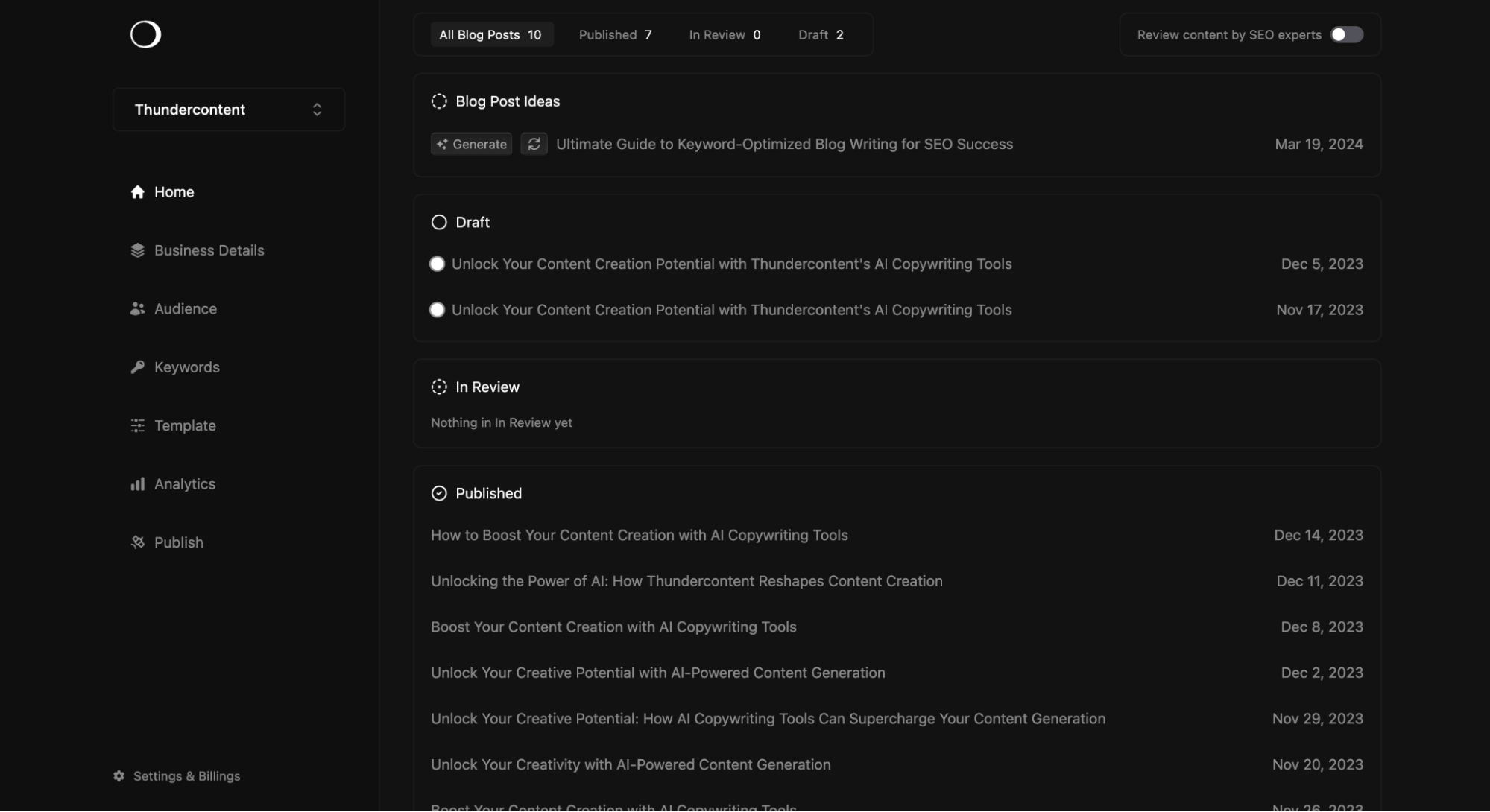Switch to the Published tab

click(x=615, y=35)
